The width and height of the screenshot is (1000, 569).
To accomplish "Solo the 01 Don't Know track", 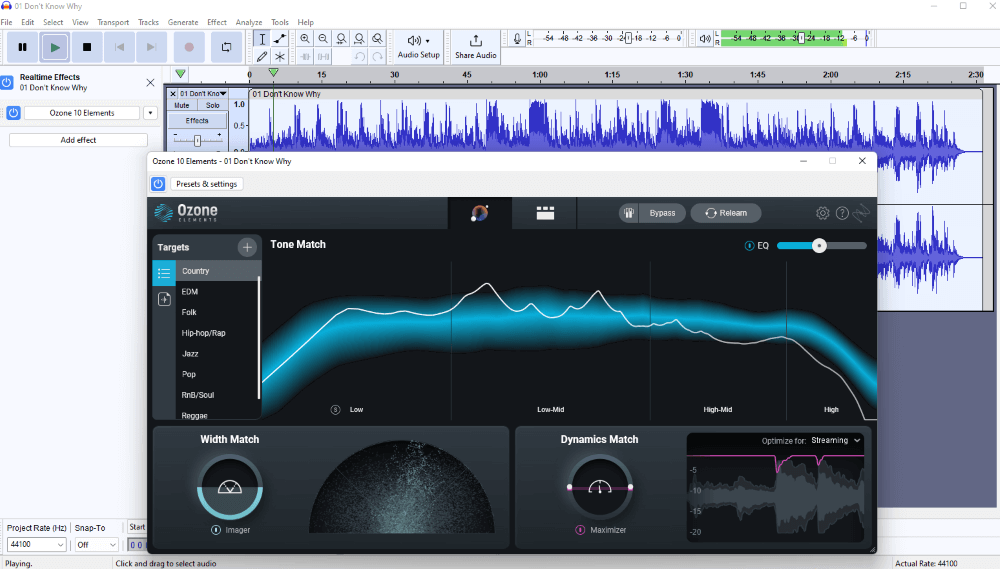I will 212,105.
